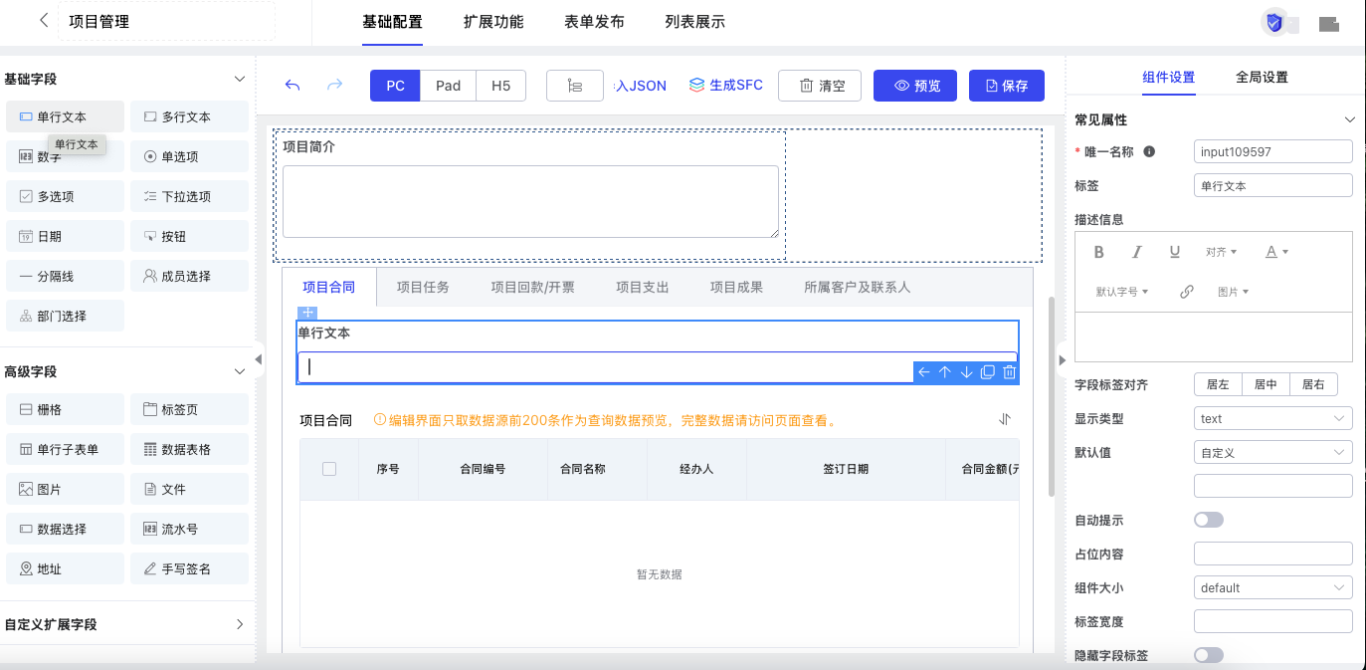Add the 多行文本 field component

(x=189, y=117)
